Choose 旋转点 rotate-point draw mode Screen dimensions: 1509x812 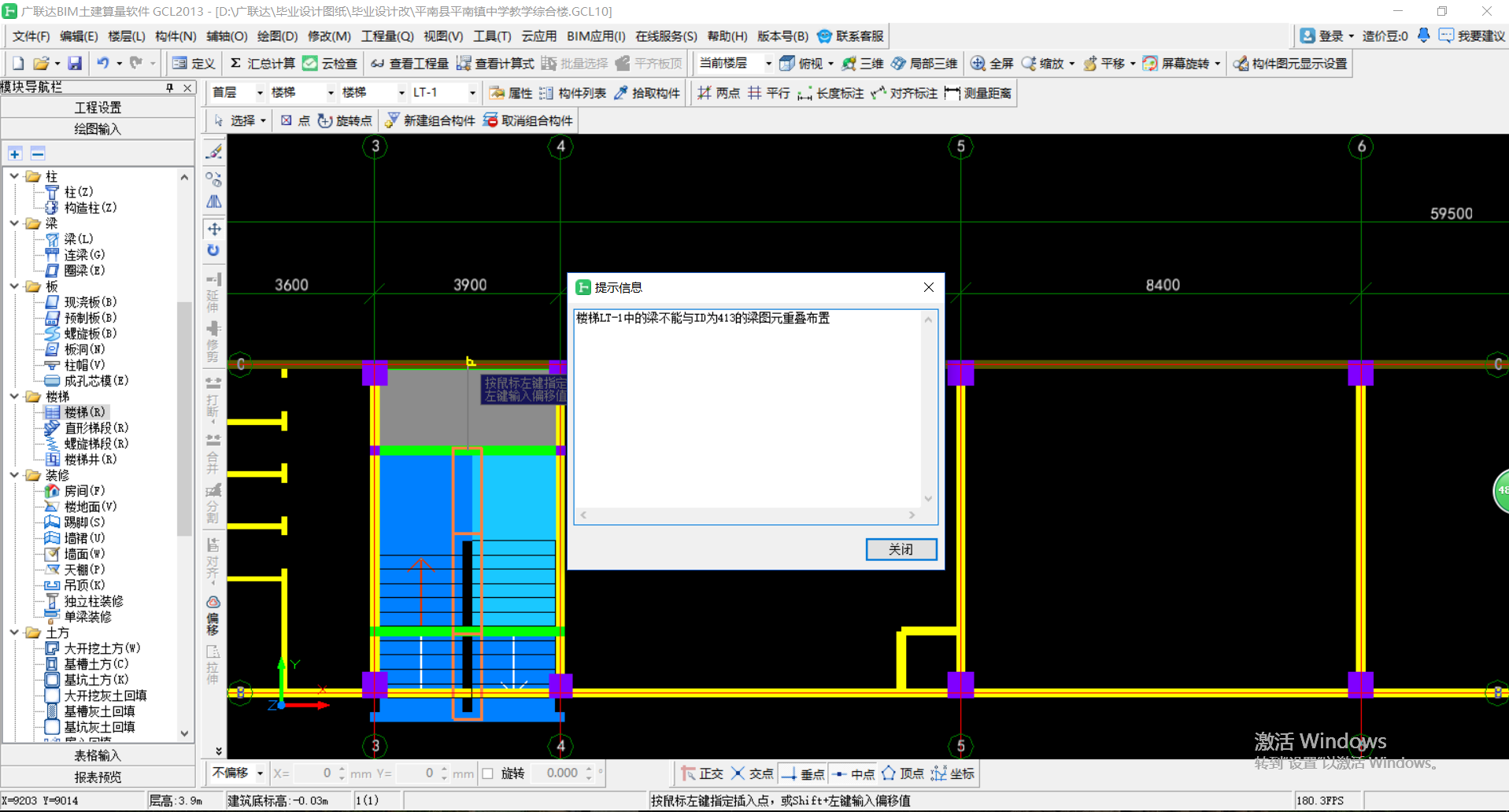[x=345, y=120]
